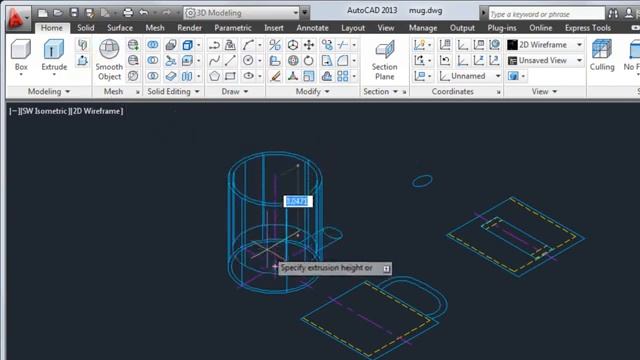Click the Undo arrow icon
This screenshot has width=640, height=360.
coord(144,13)
